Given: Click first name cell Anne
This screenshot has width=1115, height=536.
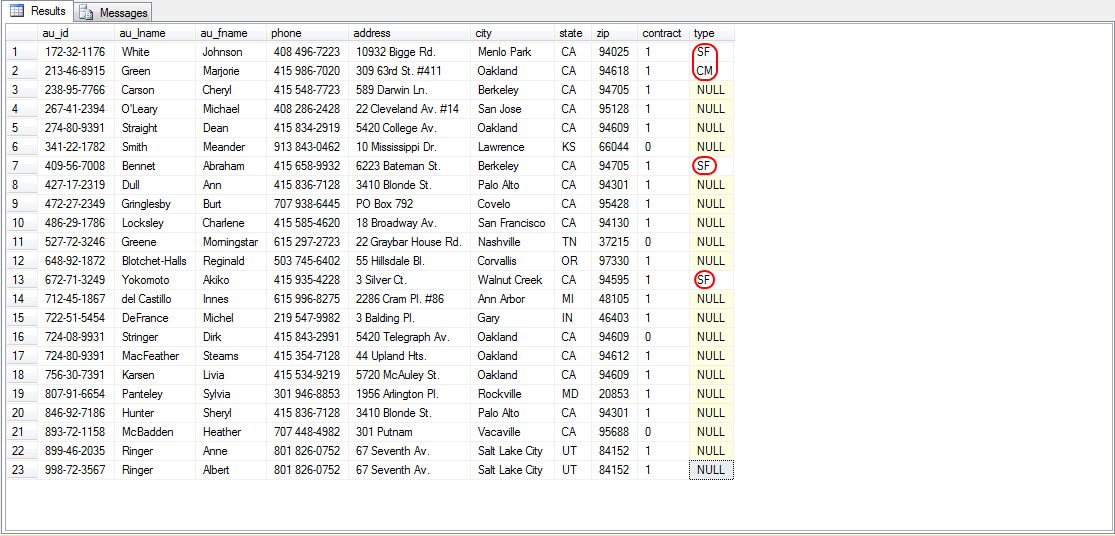Looking at the screenshot, I should 231,450.
